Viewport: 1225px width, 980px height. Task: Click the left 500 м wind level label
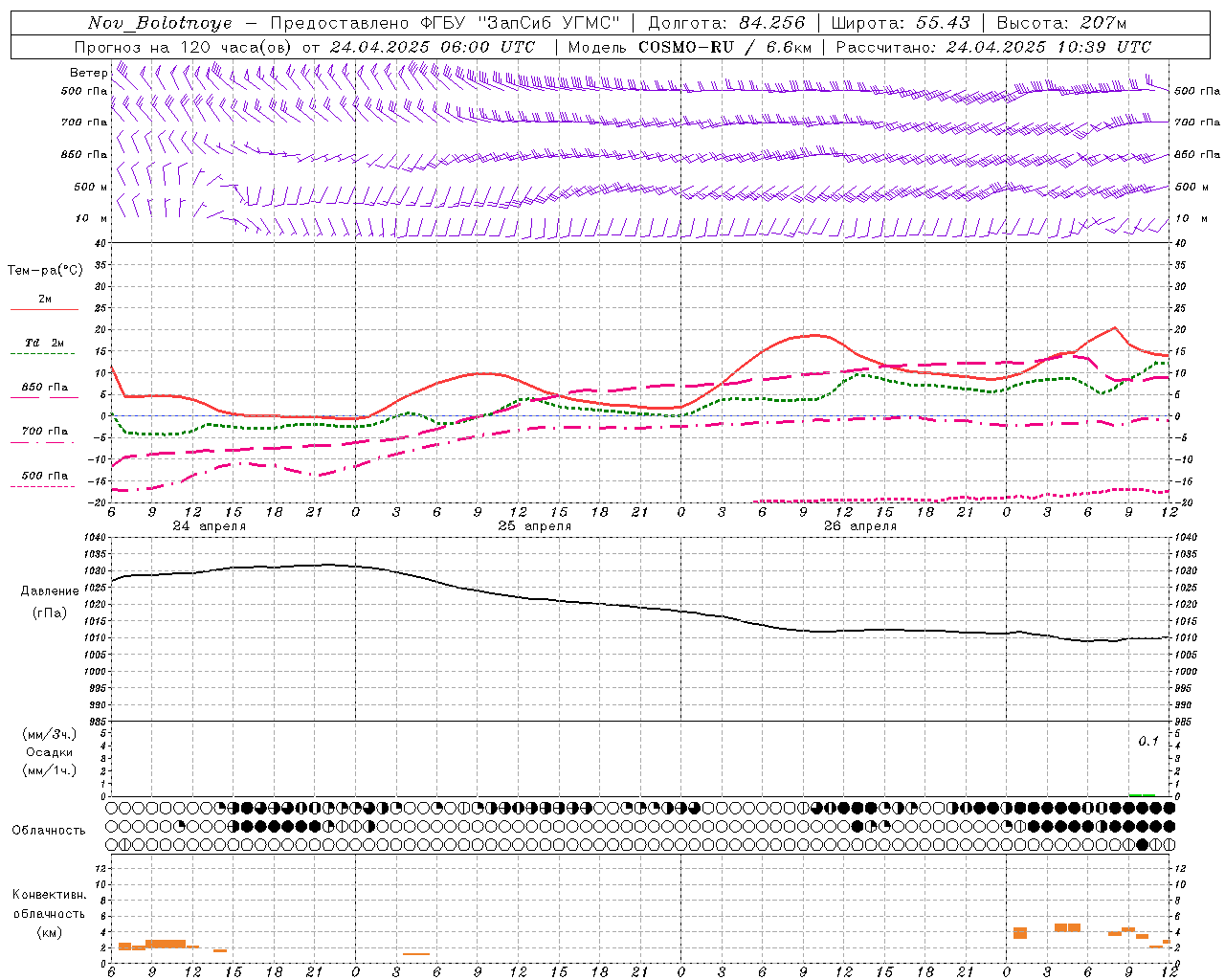click(92, 187)
